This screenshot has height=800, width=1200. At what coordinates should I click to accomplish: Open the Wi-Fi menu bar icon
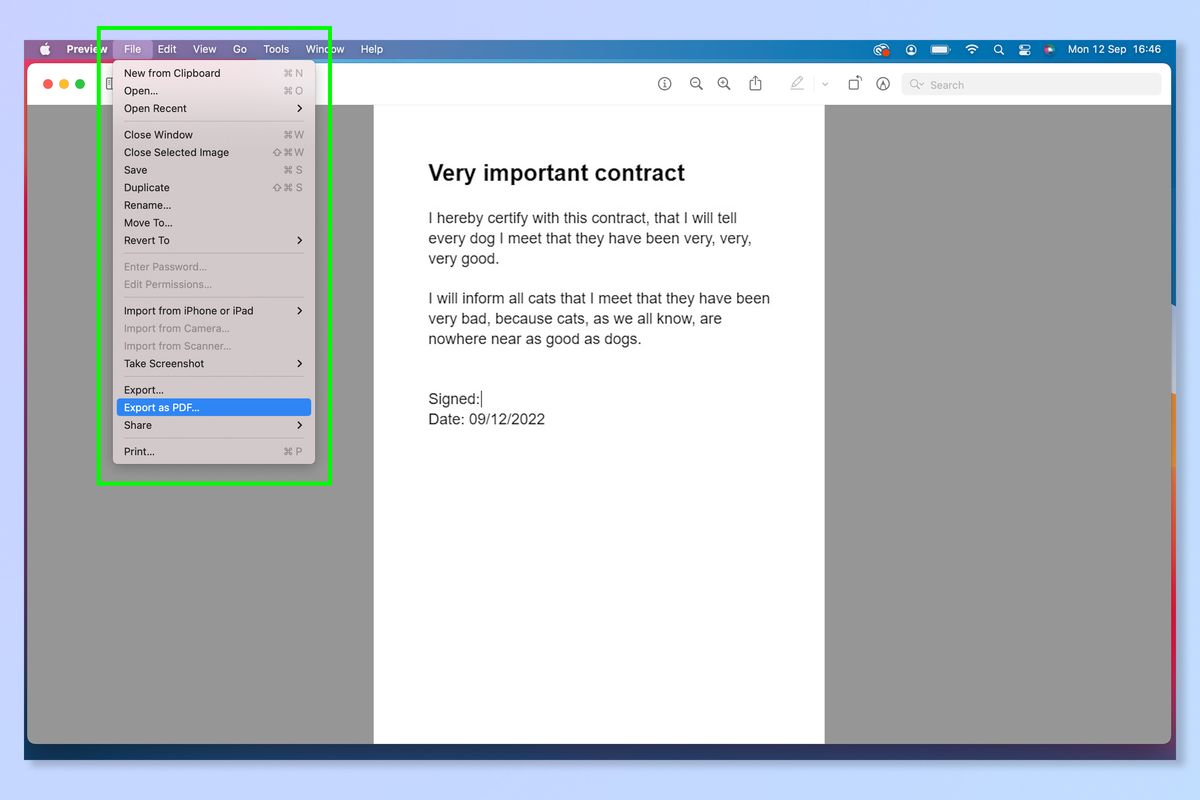(x=971, y=49)
